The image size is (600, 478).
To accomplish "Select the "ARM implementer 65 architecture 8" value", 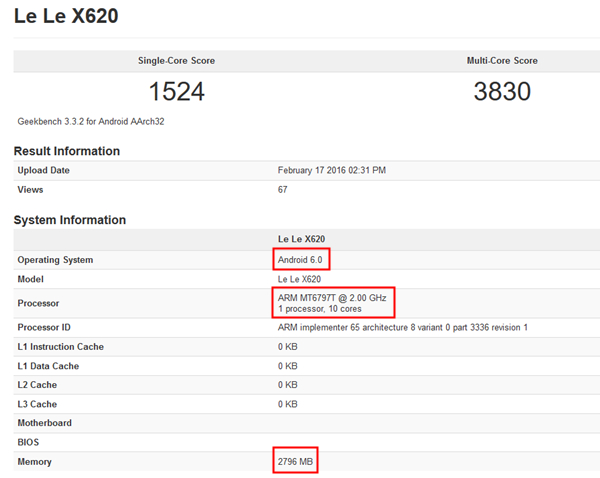I will coord(403,327).
